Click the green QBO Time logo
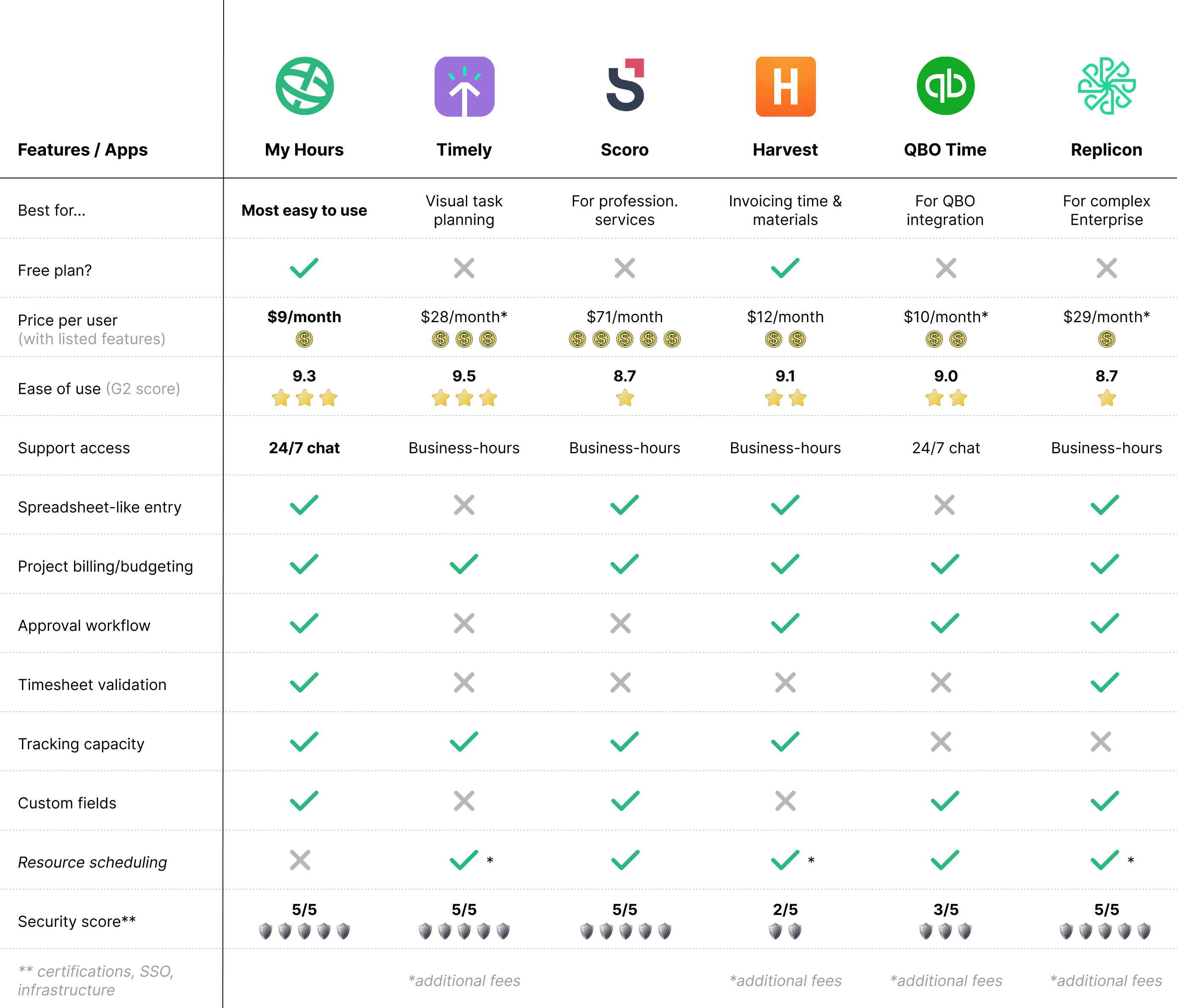The height and width of the screenshot is (1008, 1177). coord(946,86)
